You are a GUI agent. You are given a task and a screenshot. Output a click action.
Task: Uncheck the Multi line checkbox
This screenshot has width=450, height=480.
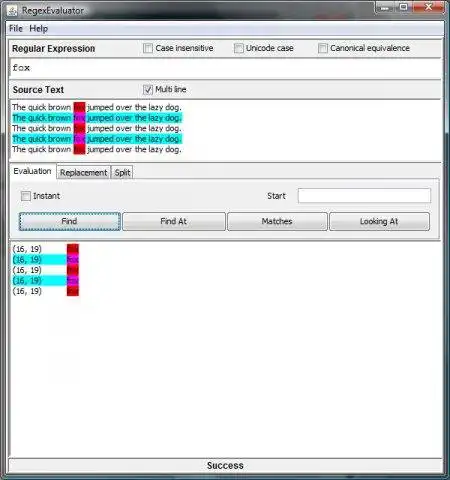click(x=148, y=90)
